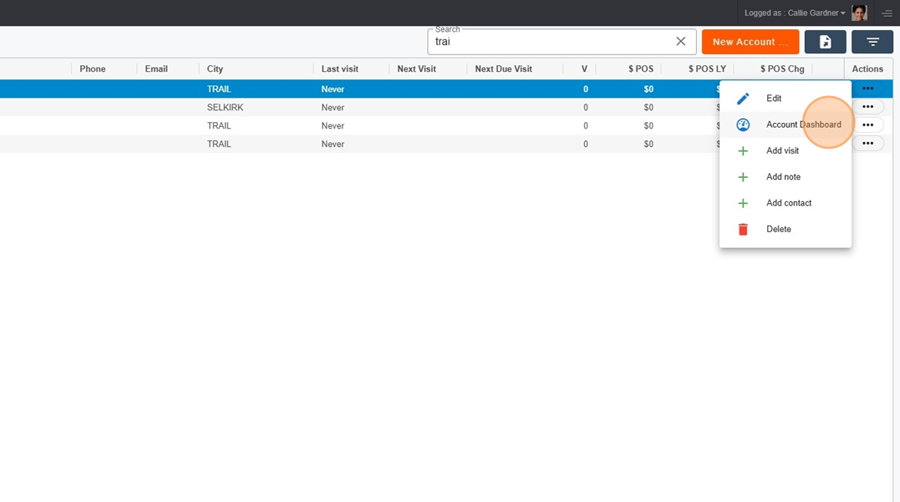Click the pencil Edit icon
This screenshot has width=900, height=502.
743,99
